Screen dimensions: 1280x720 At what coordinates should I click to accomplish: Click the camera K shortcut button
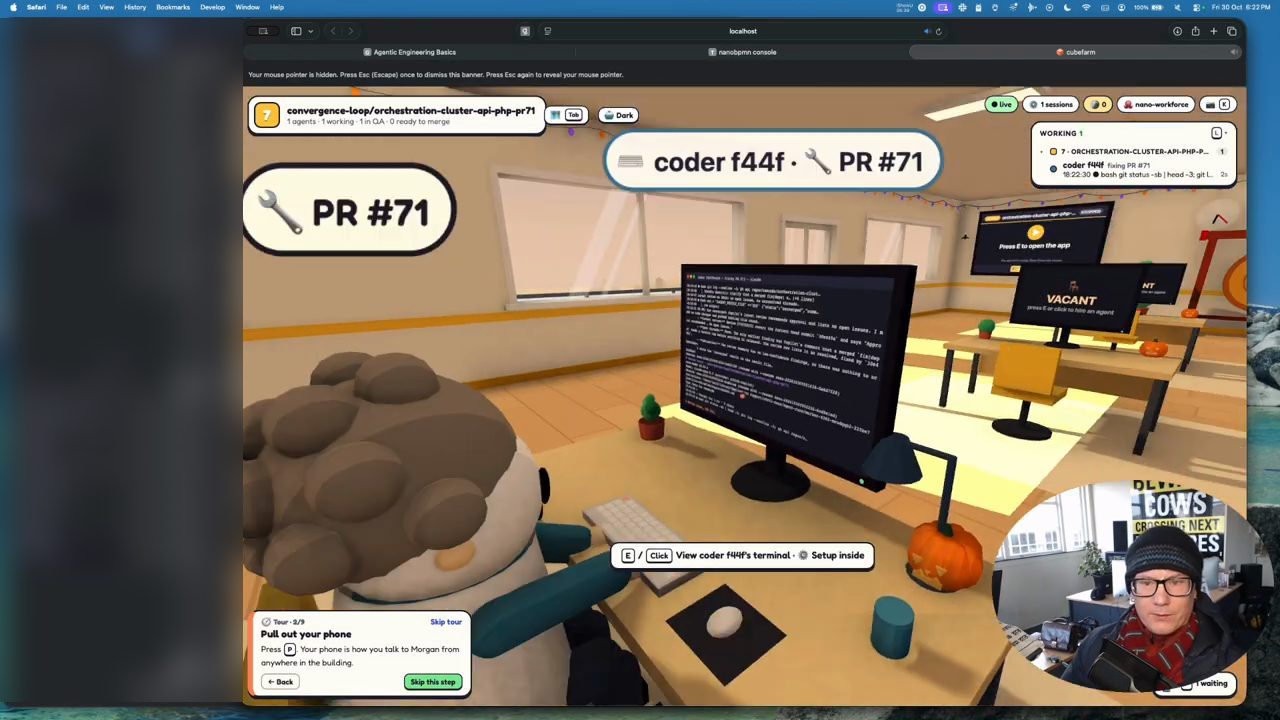1217,104
